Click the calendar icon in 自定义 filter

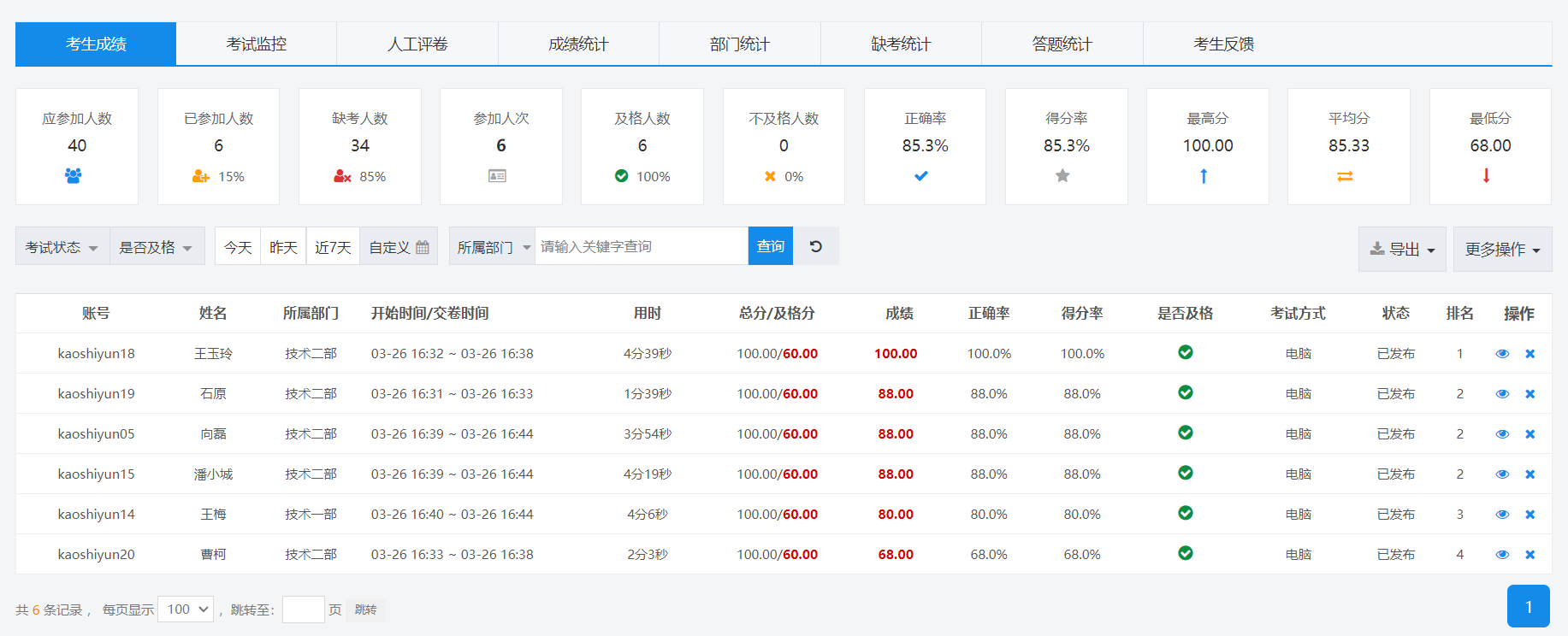(423, 247)
